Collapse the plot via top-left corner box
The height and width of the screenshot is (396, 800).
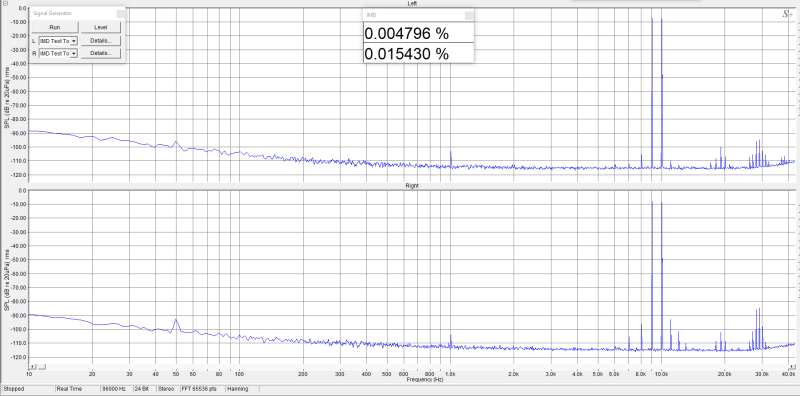5,3
